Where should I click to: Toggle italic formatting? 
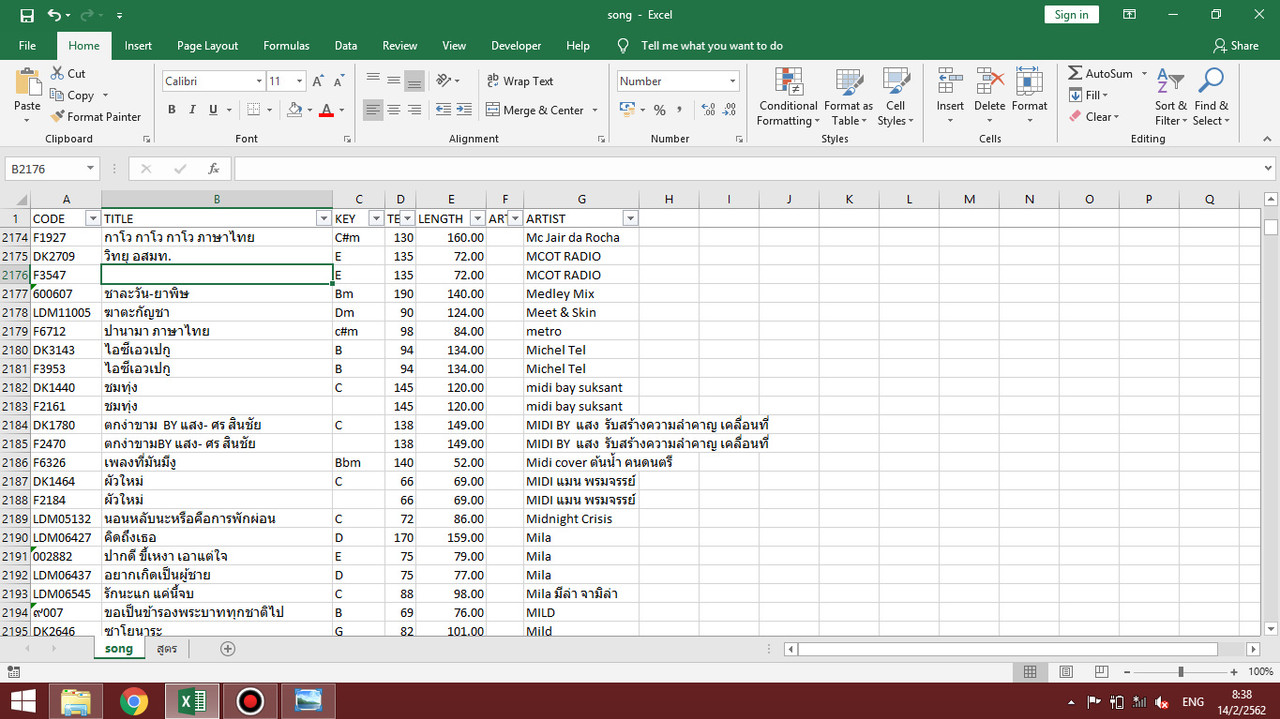click(x=191, y=110)
